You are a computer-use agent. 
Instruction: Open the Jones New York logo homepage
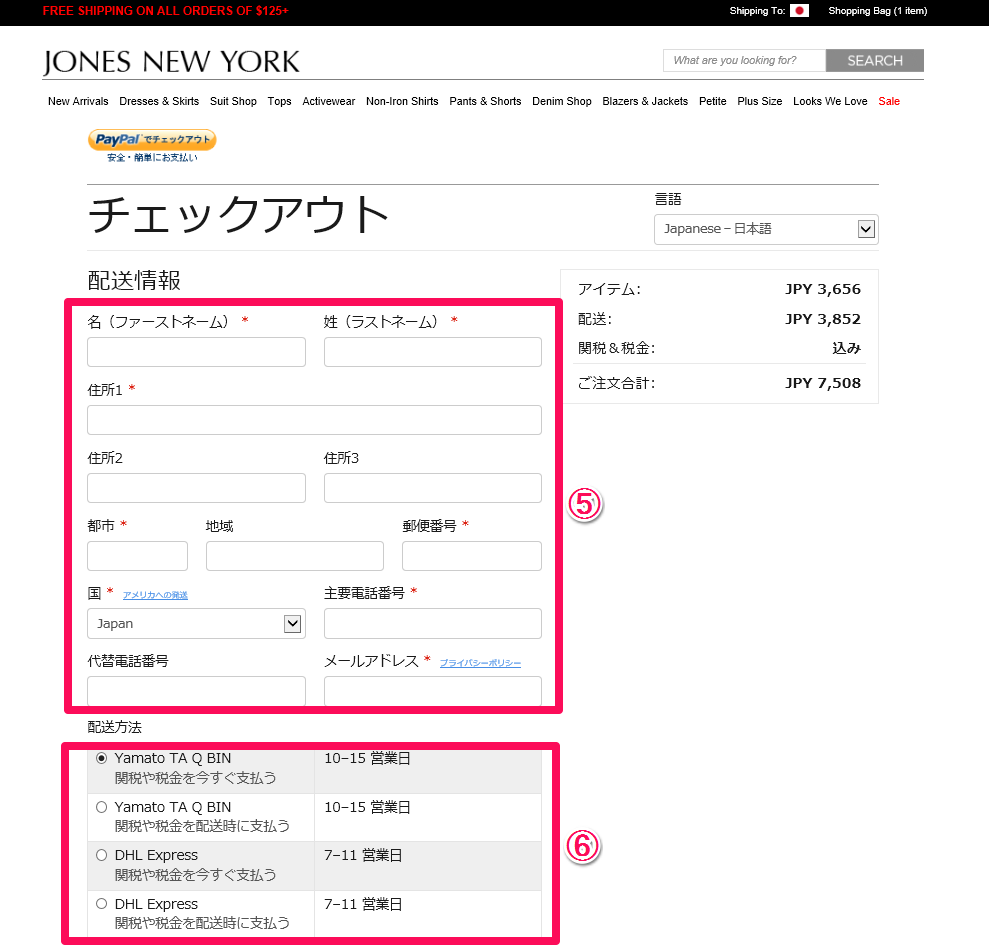(171, 62)
